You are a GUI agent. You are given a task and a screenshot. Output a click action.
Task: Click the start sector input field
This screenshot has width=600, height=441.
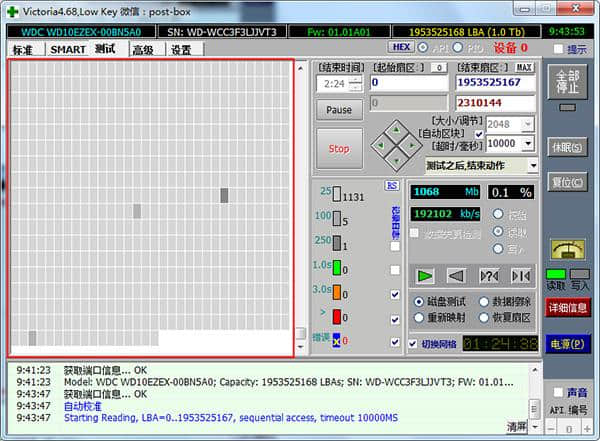(408, 84)
